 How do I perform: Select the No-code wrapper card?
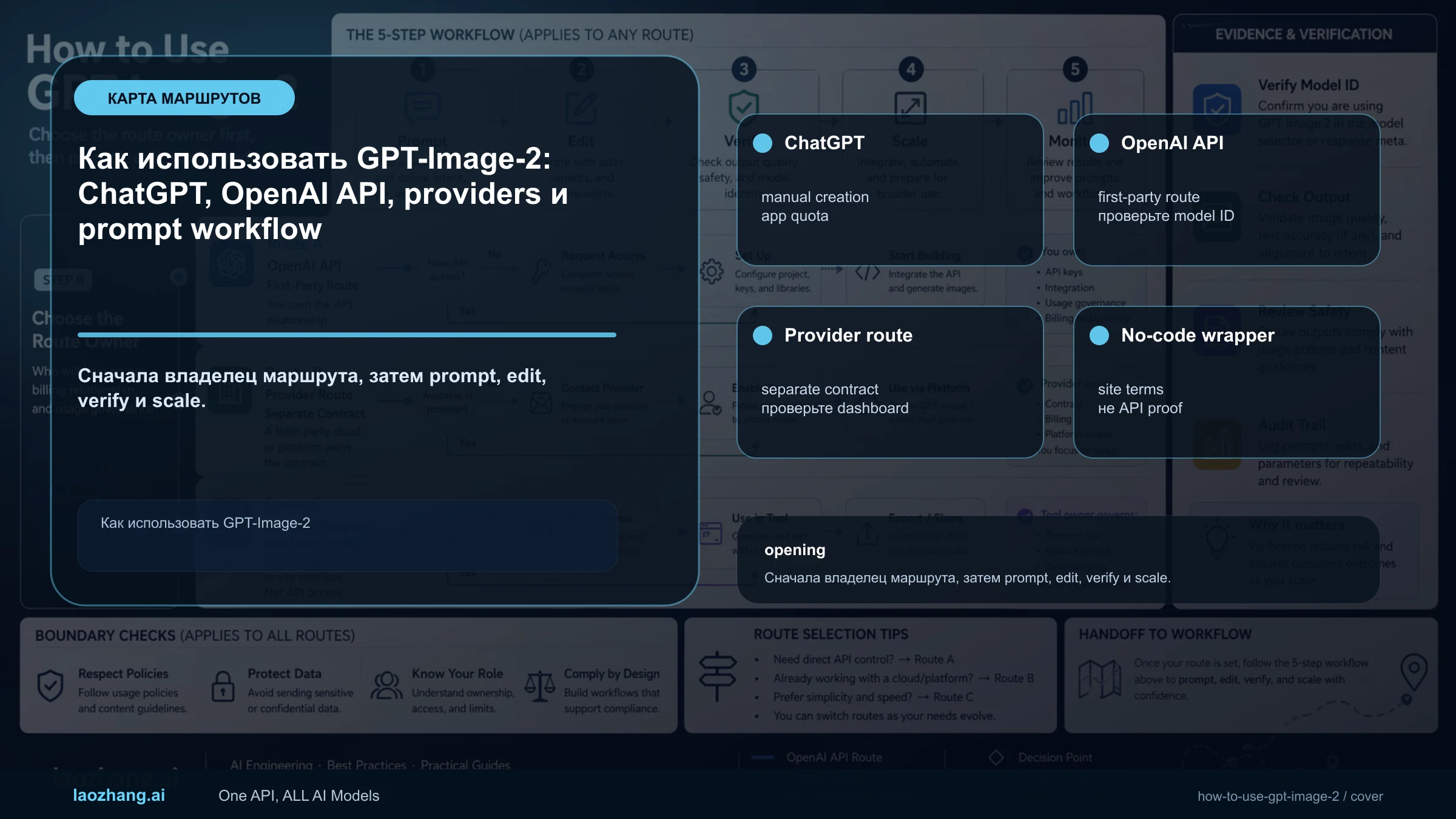(1226, 382)
